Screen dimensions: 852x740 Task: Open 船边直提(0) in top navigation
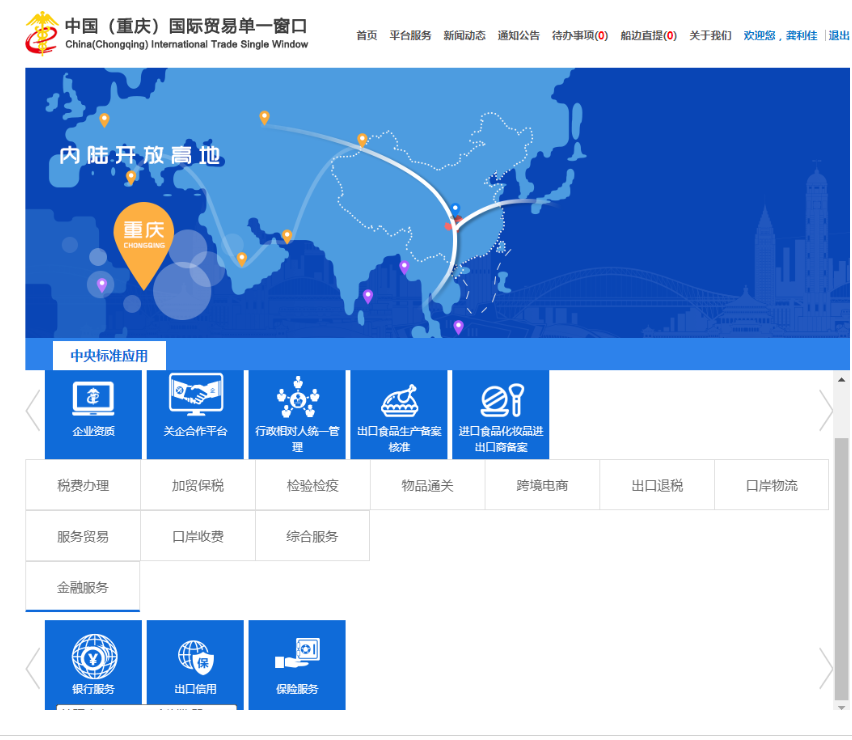[x=649, y=35]
